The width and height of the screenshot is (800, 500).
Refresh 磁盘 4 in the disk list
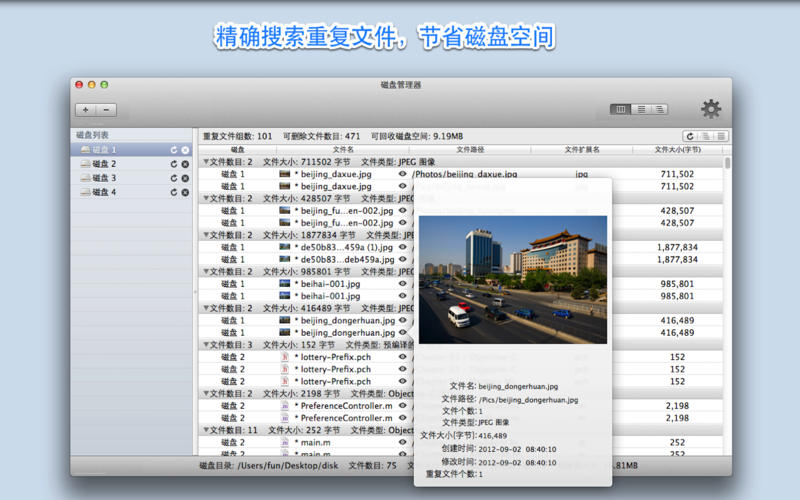173,192
